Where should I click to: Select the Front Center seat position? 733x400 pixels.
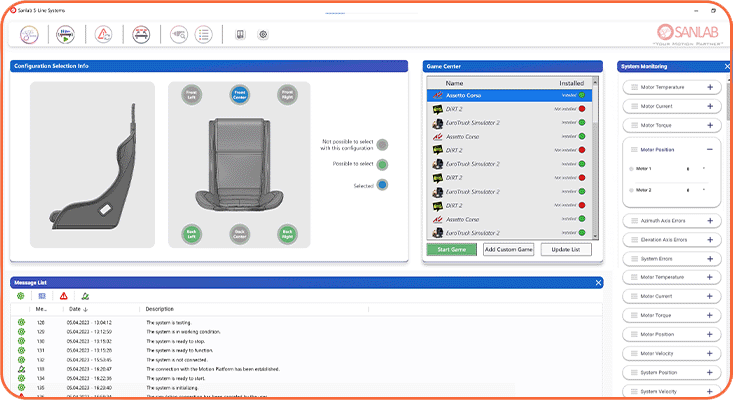pos(239,95)
